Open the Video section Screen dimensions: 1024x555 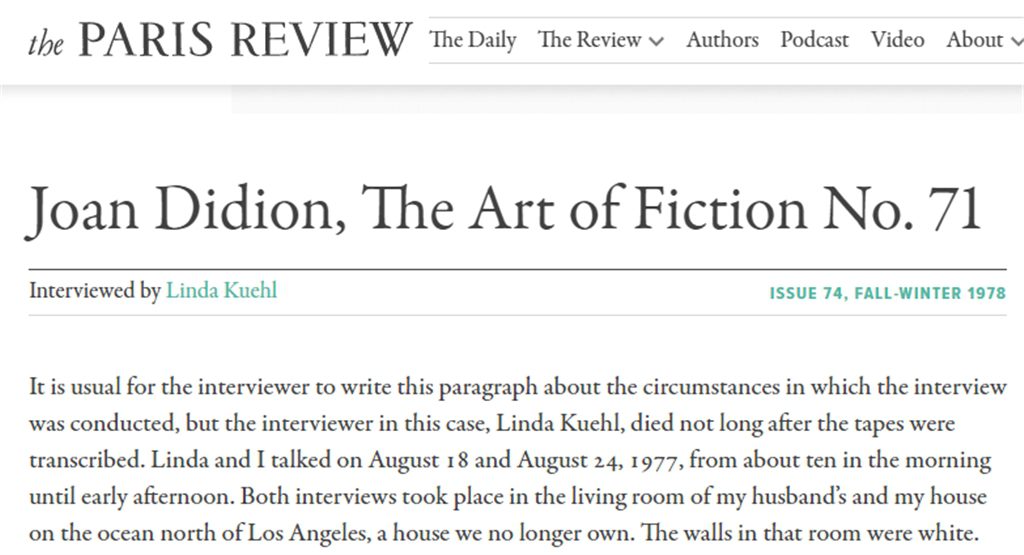(x=897, y=40)
